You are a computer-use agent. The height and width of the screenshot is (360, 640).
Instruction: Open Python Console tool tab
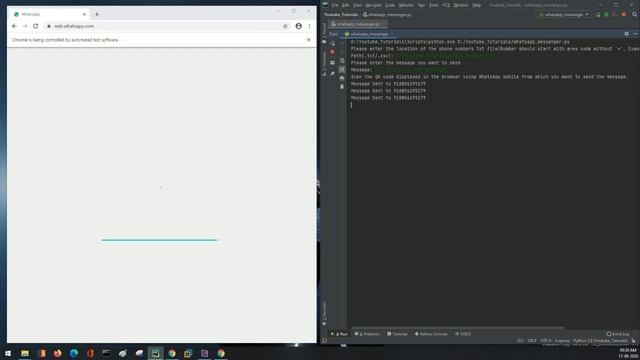[x=431, y=334]
